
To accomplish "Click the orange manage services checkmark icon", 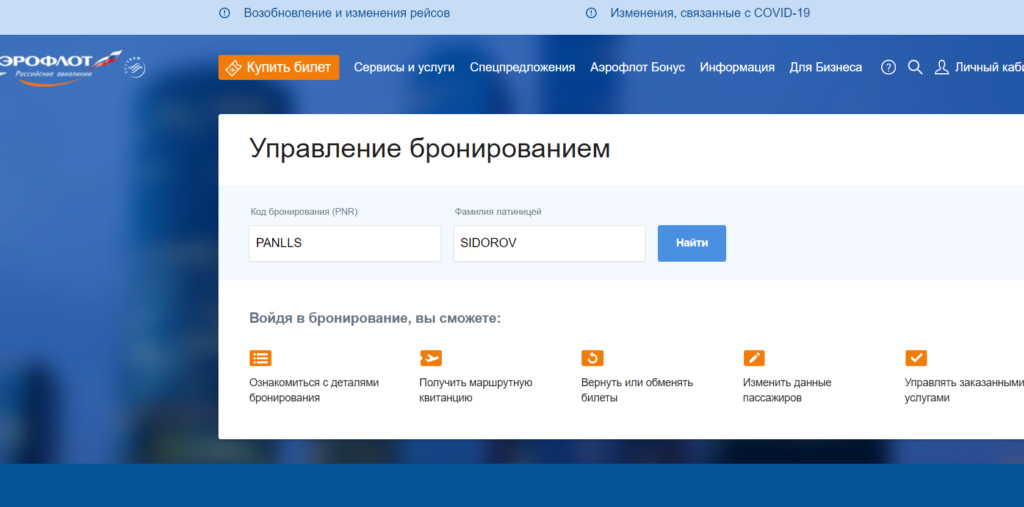I will (916, 358).
